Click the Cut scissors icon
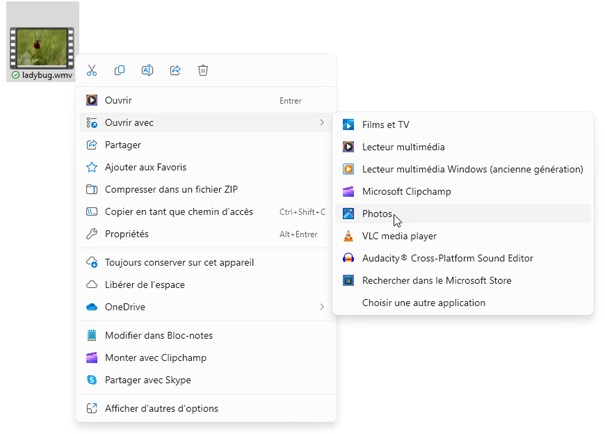Image resolution: width=605 pixels, height=434 pixels. pos(92,70)
